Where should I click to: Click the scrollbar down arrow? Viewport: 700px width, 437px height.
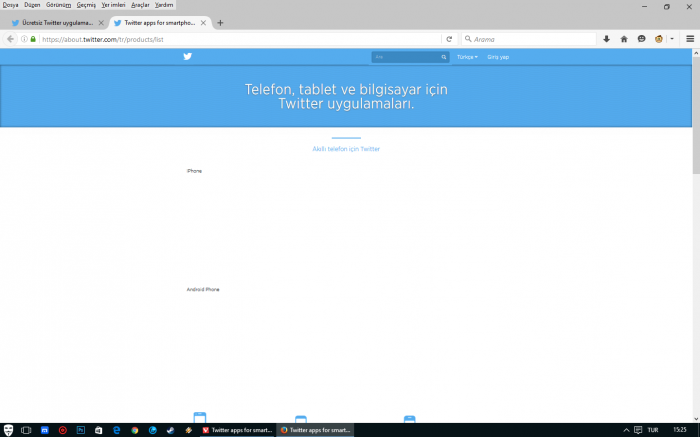696,419
